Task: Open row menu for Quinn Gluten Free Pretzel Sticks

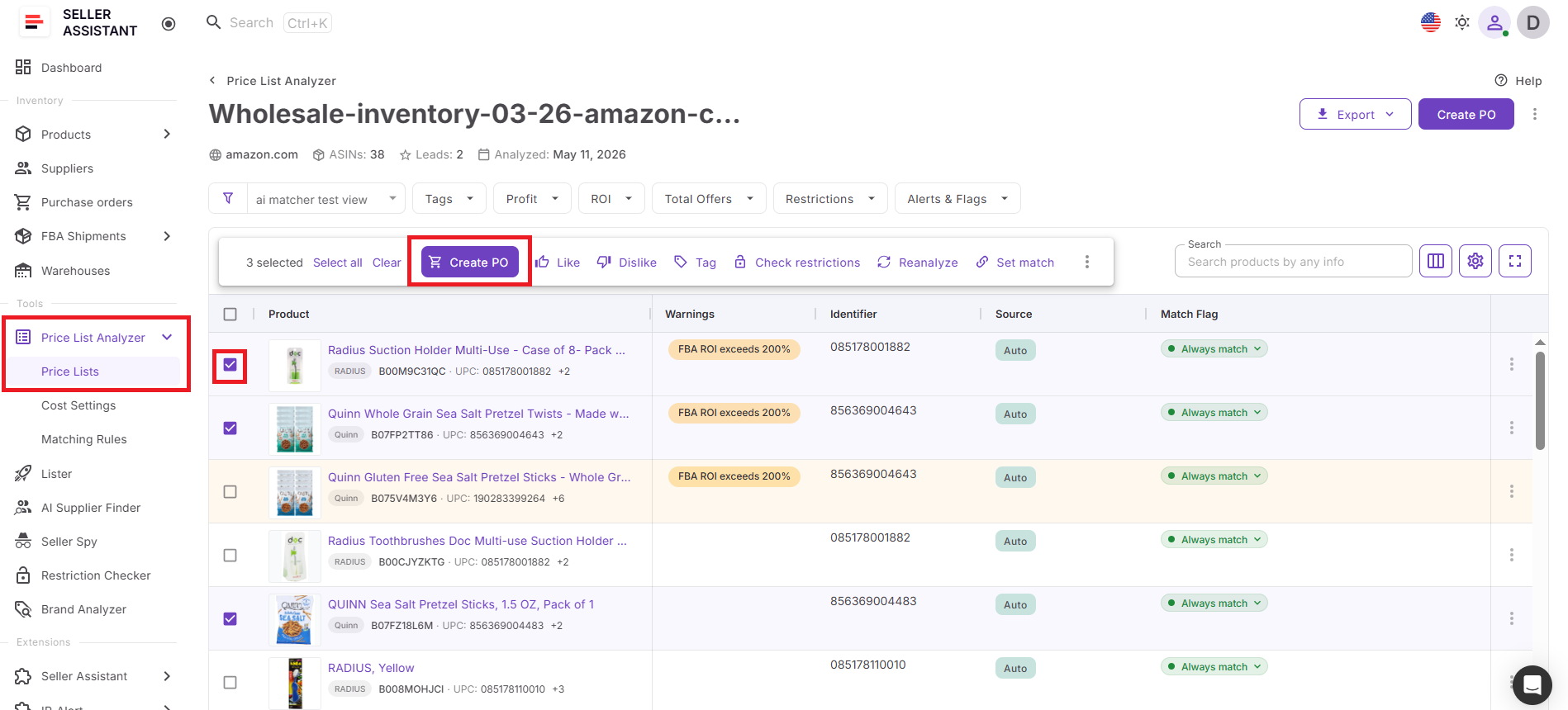Action: tap(1512, 491)
